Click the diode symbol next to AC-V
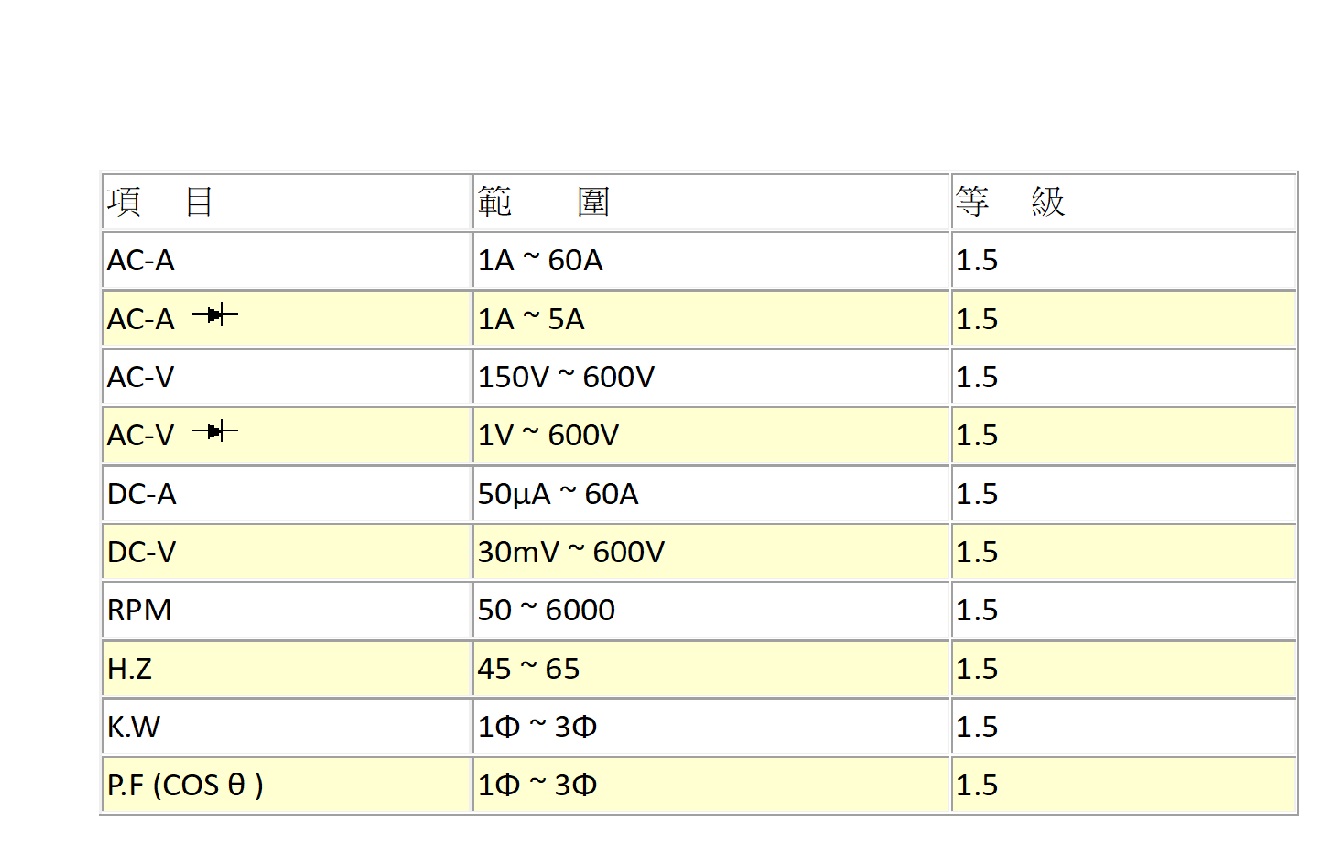 [x=215, y=432]
